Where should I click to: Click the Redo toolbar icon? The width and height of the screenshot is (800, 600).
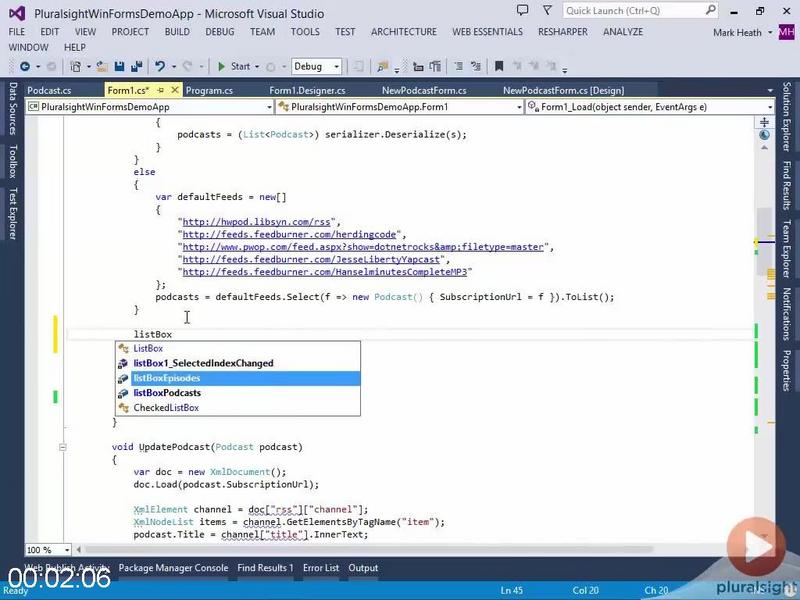pos(187,66)
